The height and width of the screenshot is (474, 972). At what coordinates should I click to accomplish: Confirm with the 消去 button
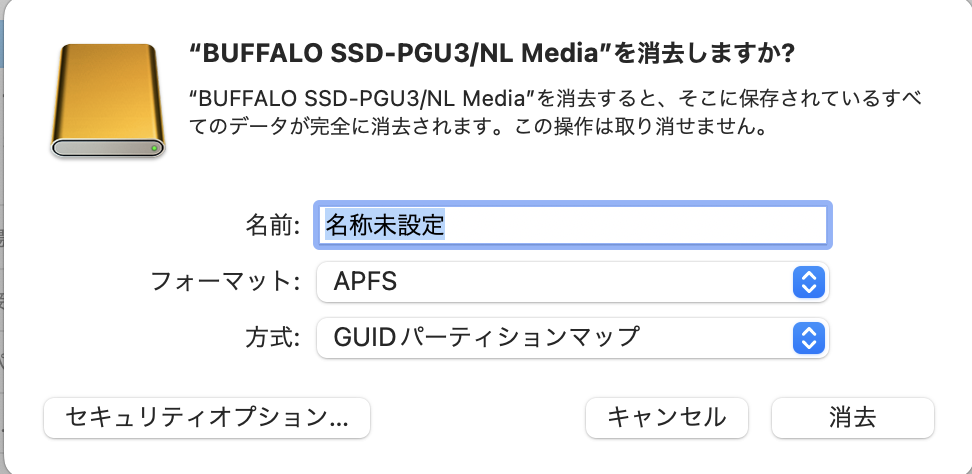pos(852,418)
